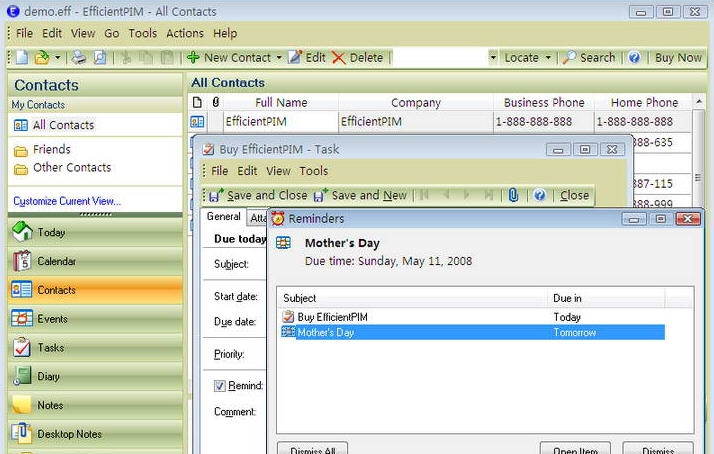This screenshot has height=454, width=714.
Task: Sort contacts by Full Name column header
Action: (281, 103)
